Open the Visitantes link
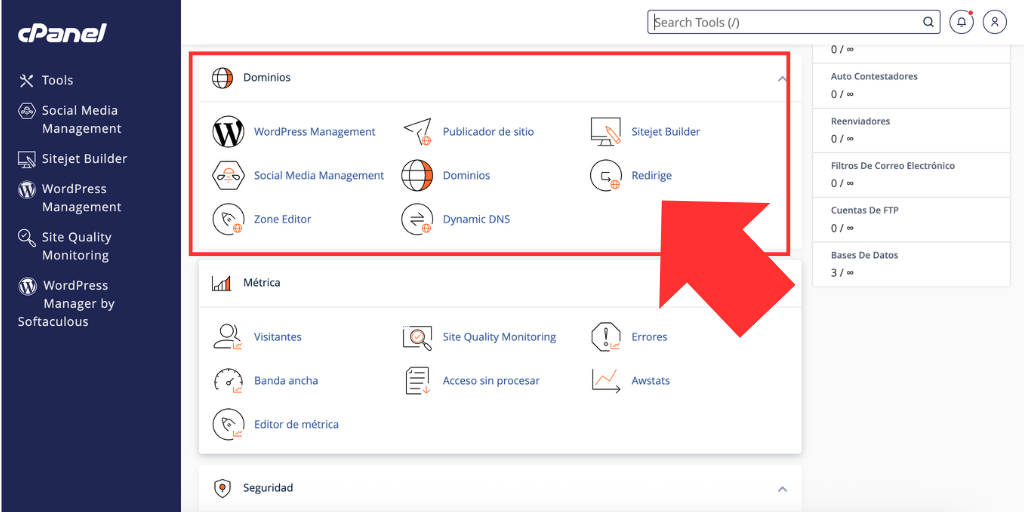Image resolution: width=1024 pixels, height=512 pixels. point(278,337)
